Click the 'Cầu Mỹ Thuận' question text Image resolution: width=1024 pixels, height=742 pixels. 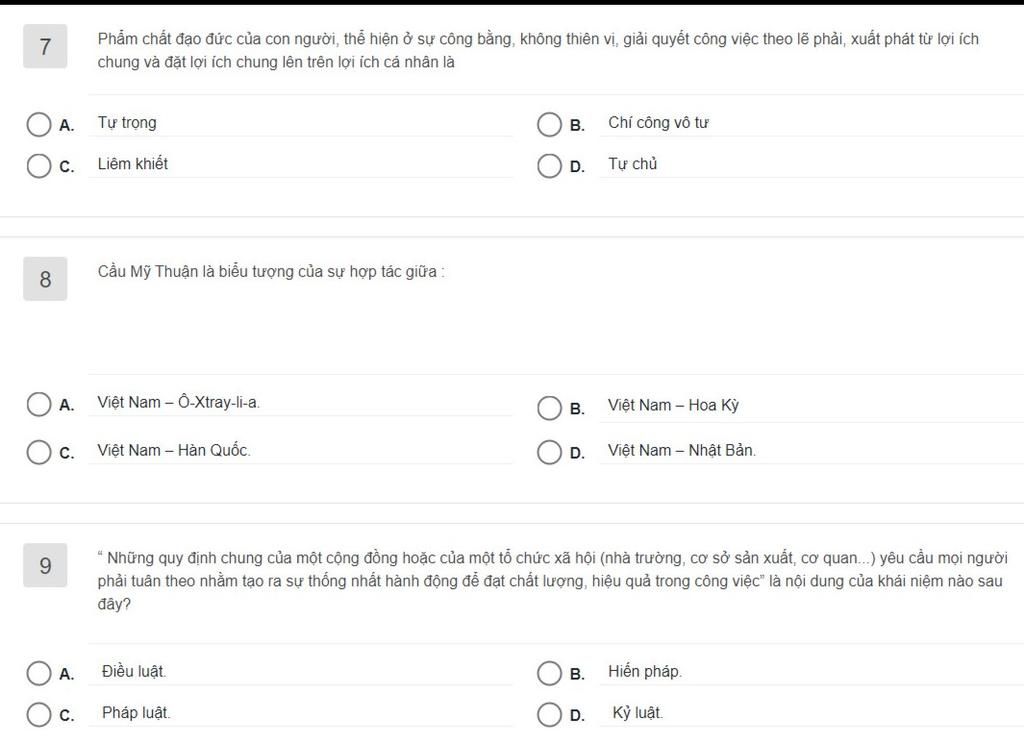pyautogui.click(x=272, y=272)
